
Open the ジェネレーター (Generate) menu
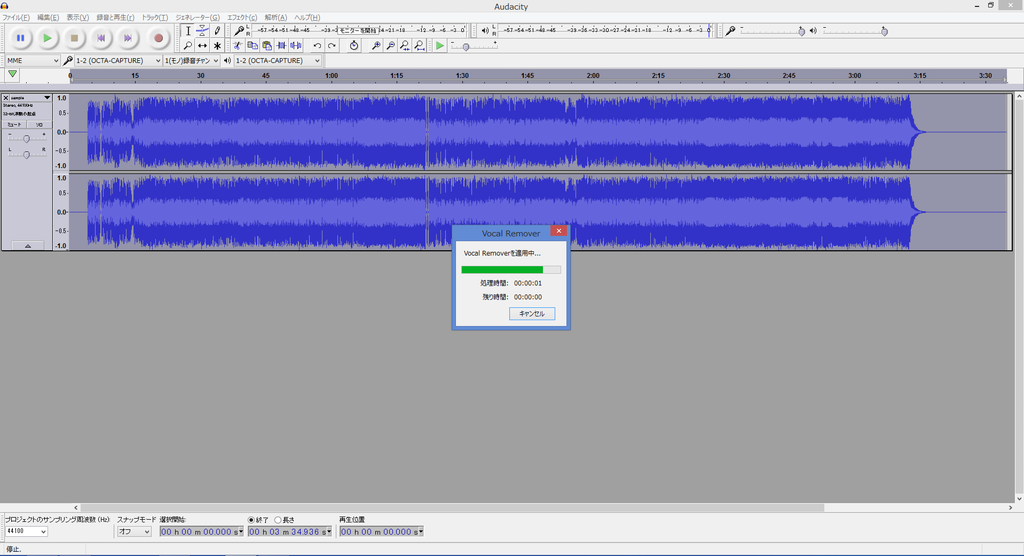click(197, 18)
